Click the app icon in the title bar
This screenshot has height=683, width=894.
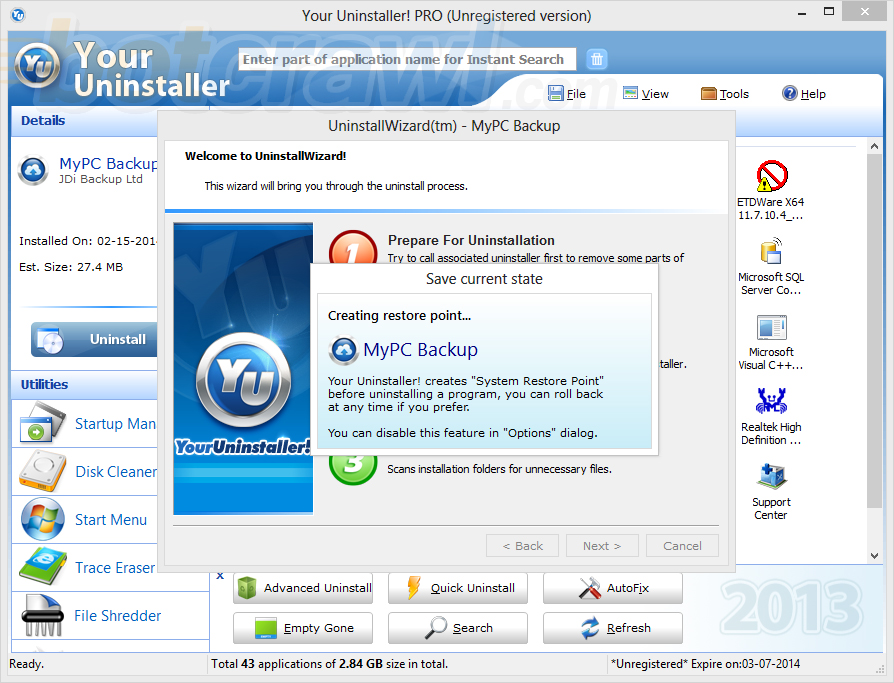point(18,15)
